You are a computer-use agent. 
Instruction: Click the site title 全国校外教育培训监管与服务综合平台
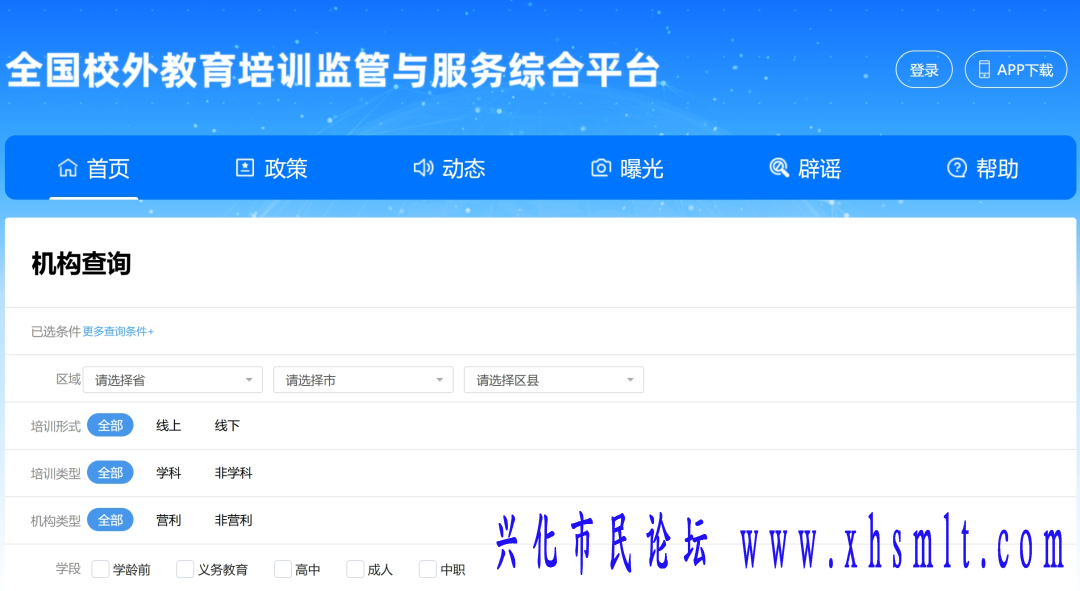333,70
